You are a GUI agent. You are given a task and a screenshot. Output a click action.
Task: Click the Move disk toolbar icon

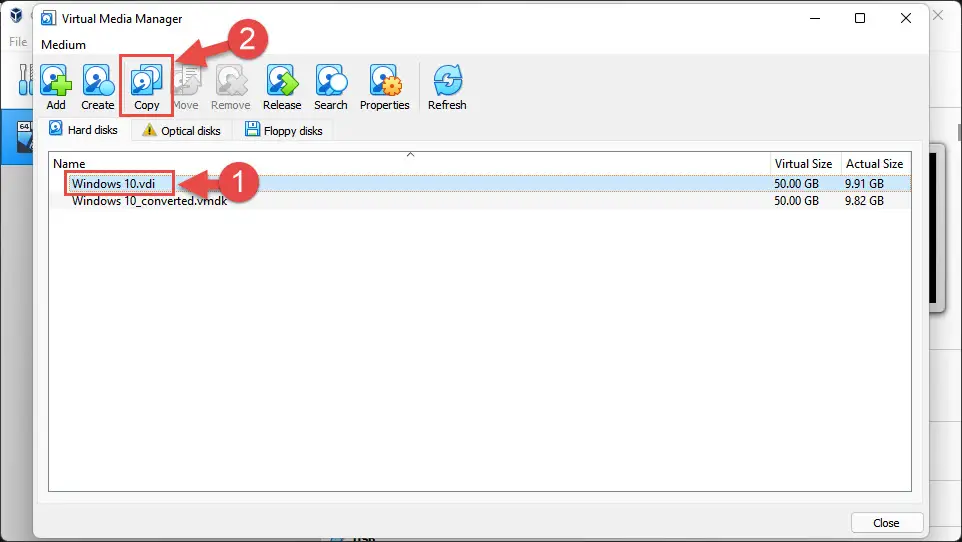pos(186,86)
